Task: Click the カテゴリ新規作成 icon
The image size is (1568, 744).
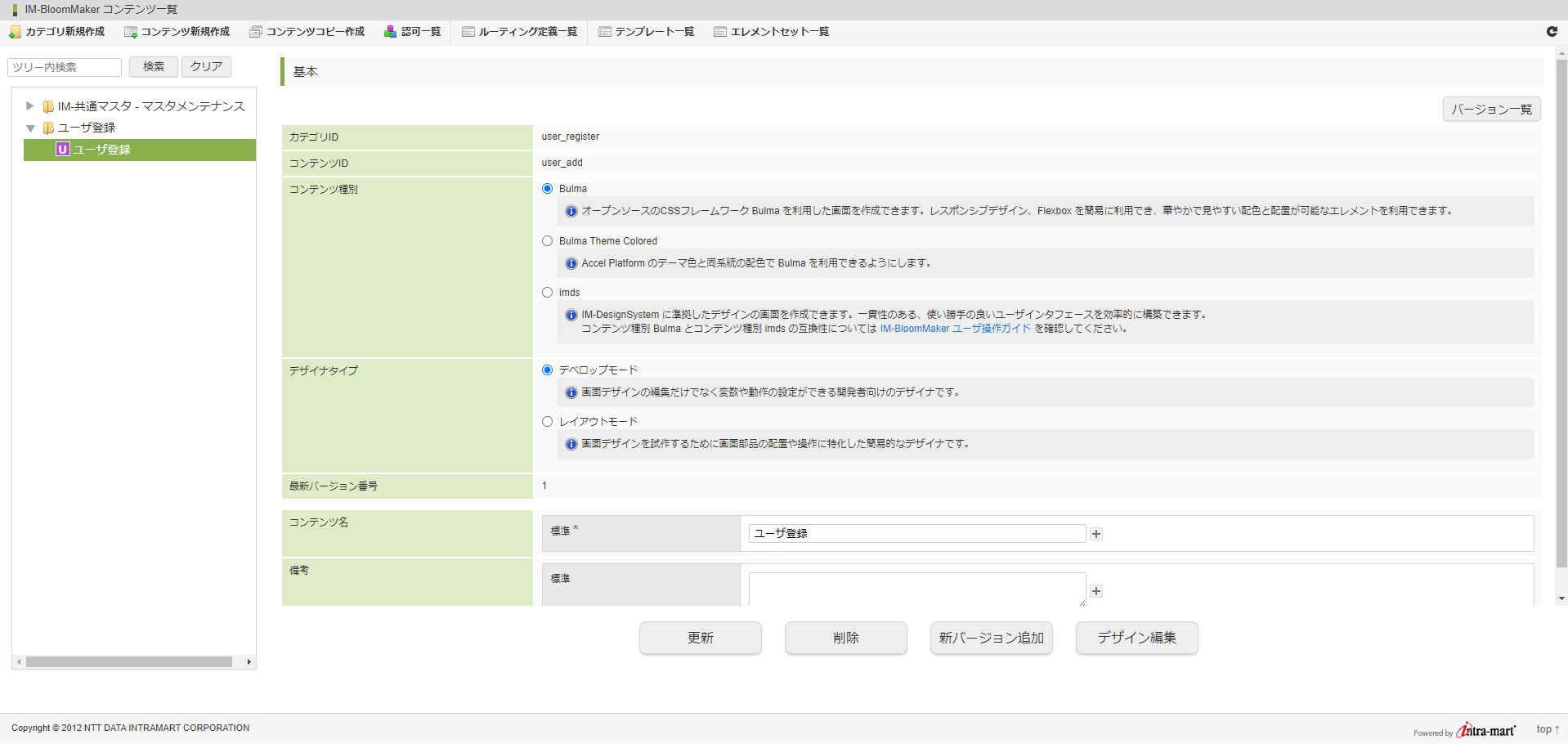Action: (15, 32)
